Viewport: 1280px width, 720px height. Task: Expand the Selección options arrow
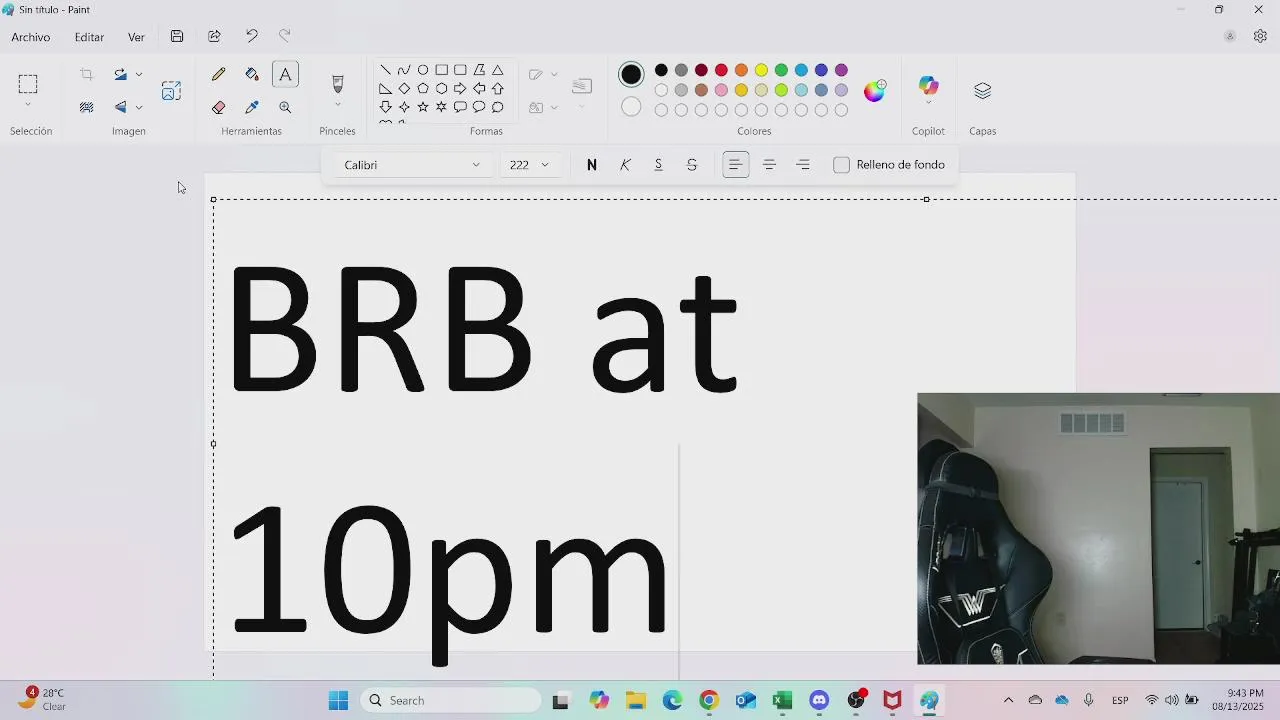pyautogui.click(x=28, y=105)
